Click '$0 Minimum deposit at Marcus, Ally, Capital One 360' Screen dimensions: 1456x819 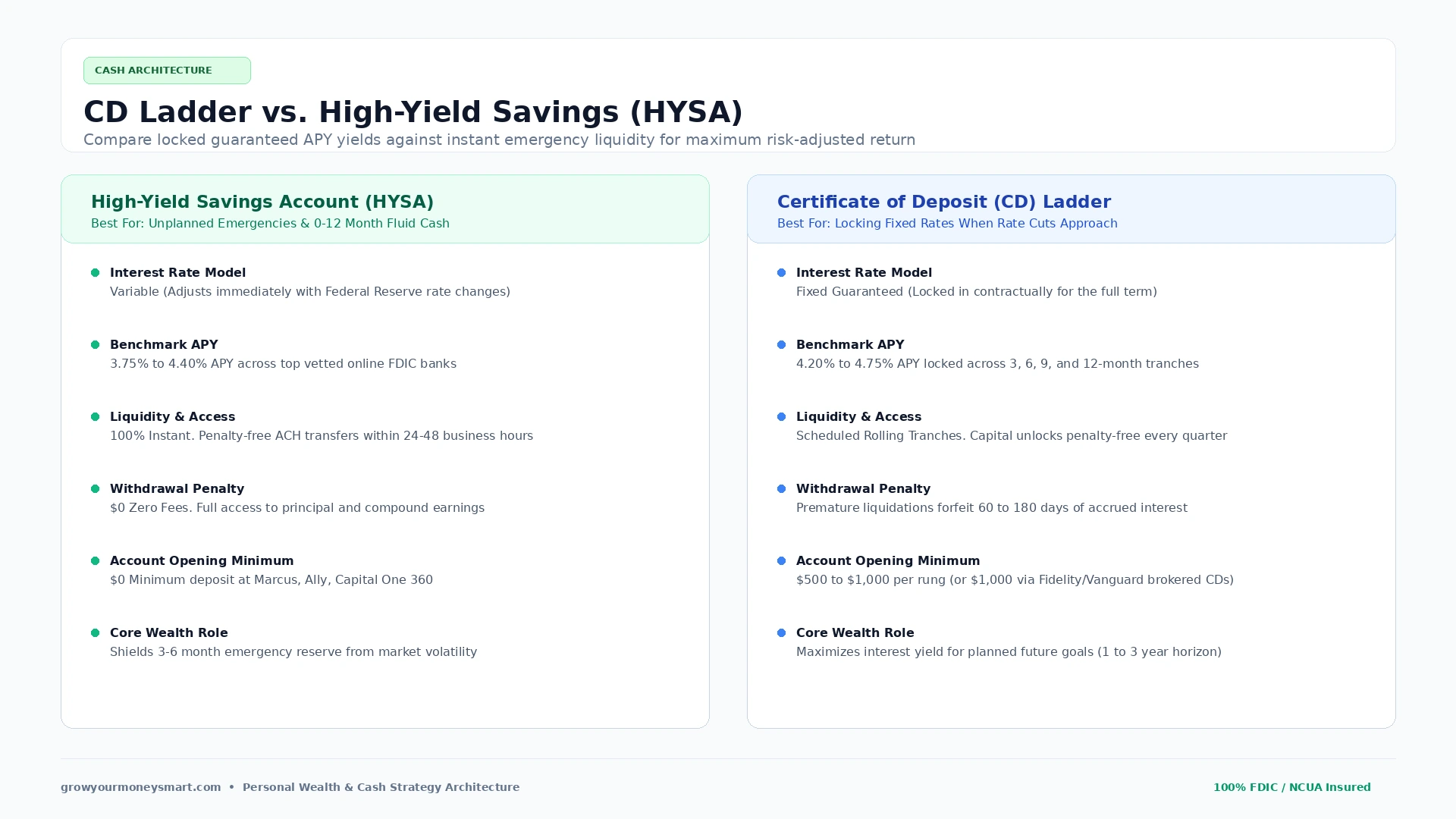(x=271, y=580)
